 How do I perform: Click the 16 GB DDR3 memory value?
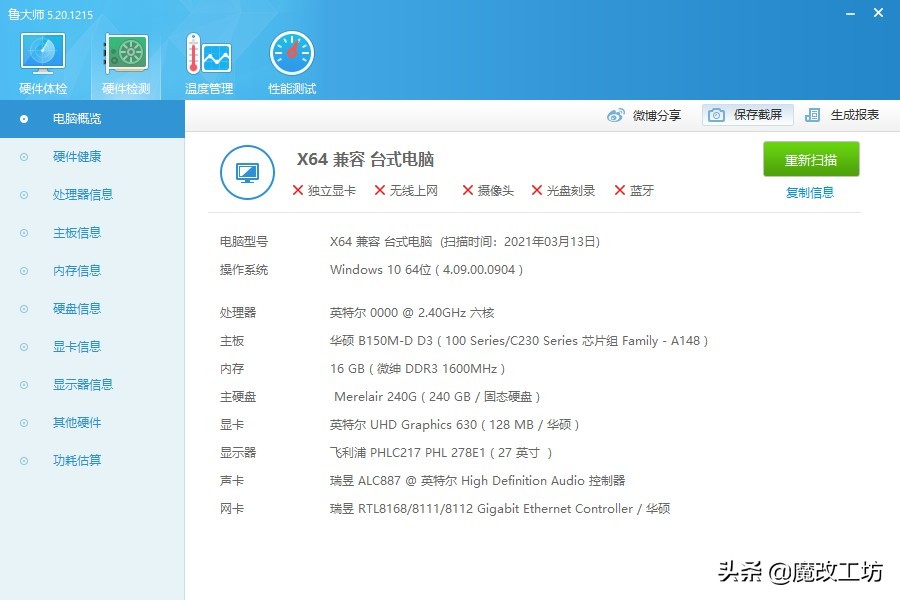coord(417,369)
